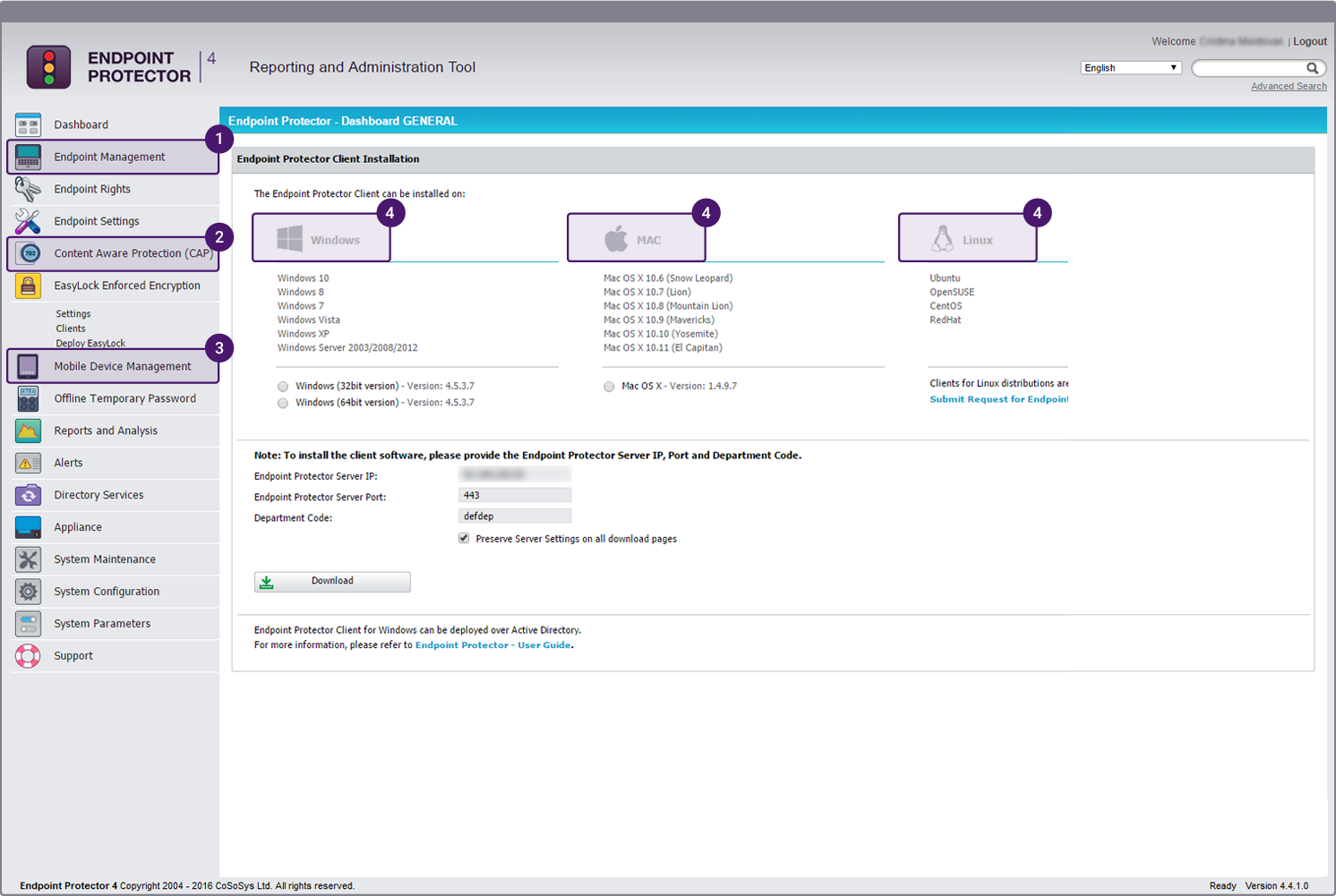Click the Endpoint Settings tools icon

pyautogui.click(x=28, y=221)
